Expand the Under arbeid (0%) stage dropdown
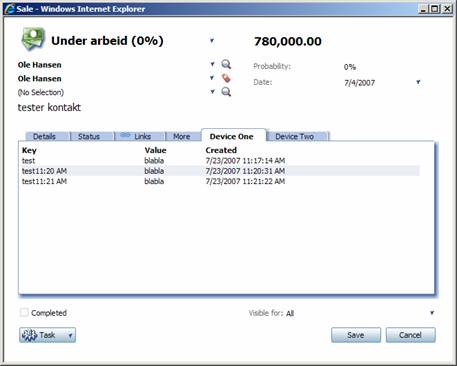Viewport: 457px width, 366px height. [x=212, y=41]
